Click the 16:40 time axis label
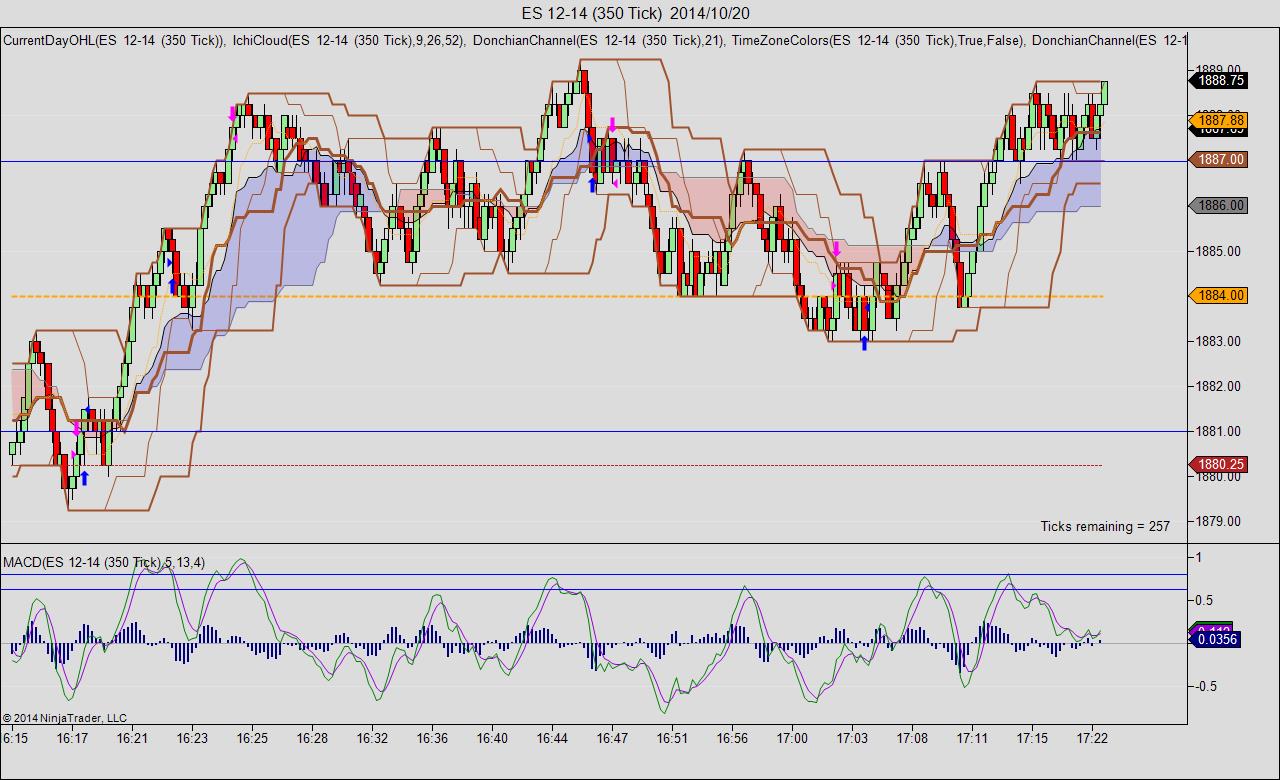This screenshot has height=780, width=1280. point(492,739)
